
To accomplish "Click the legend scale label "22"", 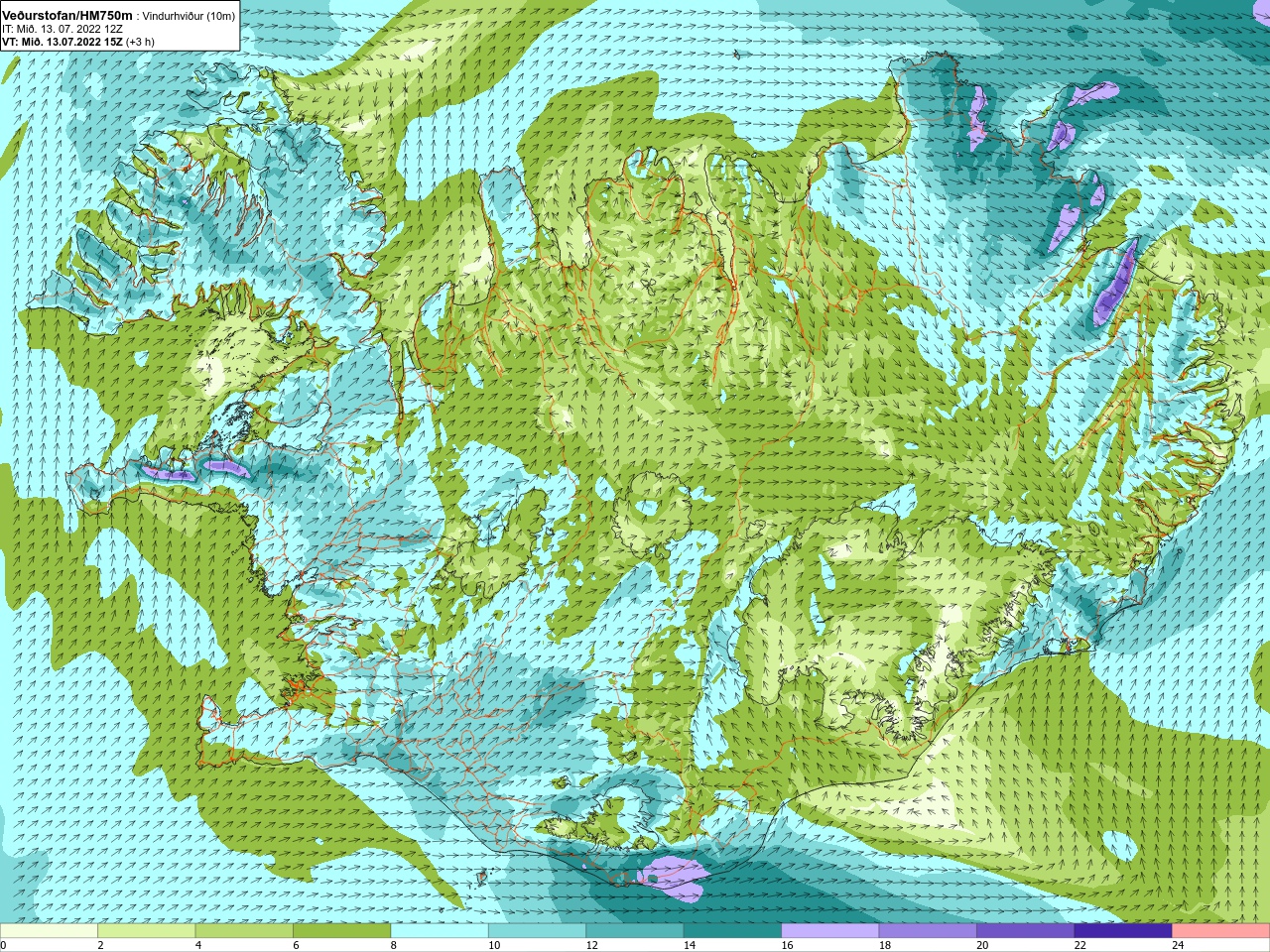I will (x=1079, y=945).
